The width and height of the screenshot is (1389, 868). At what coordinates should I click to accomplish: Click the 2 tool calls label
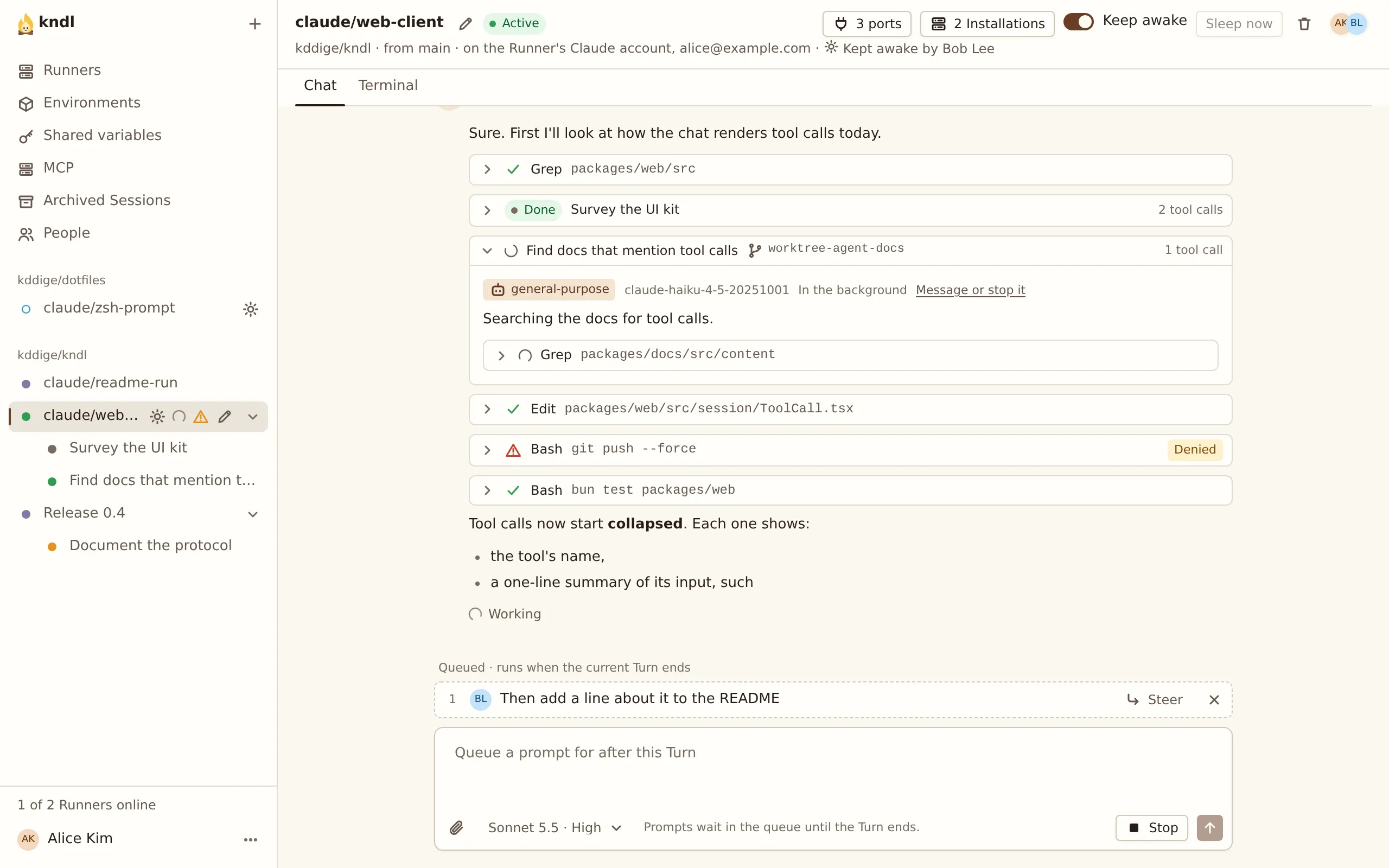pos(1190,210)
